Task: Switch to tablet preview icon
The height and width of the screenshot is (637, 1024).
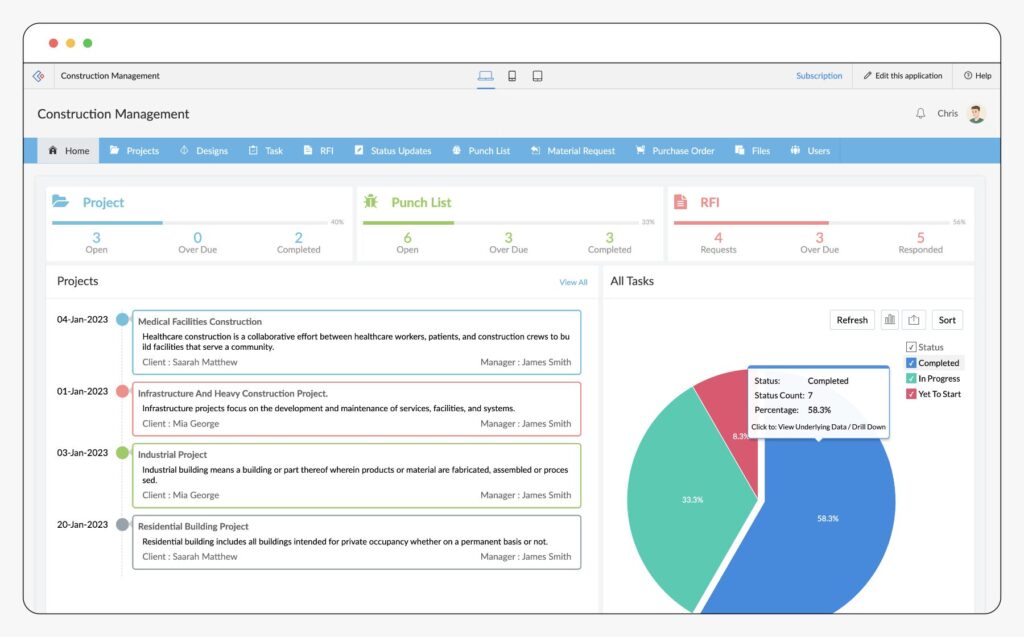Action: click(x=537, y=76)
